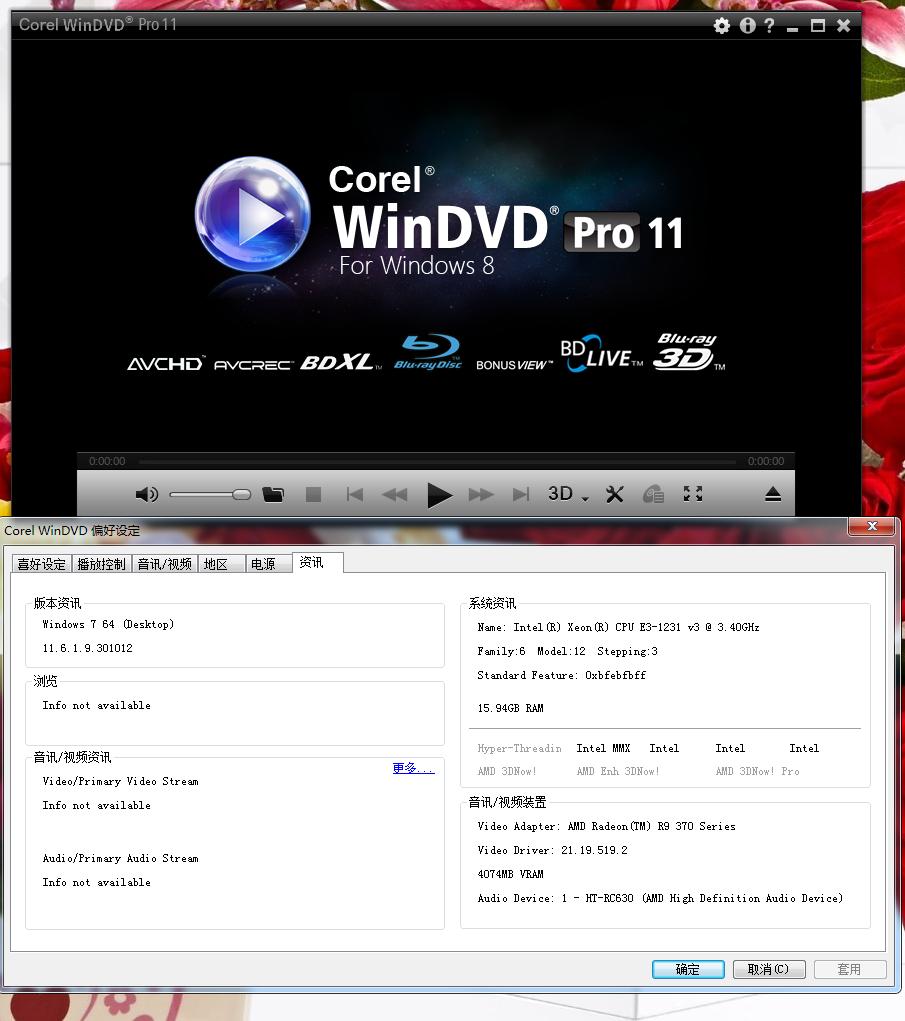Toggle 3D playback mode
Screen dimensions: 905x1021
pyautogui.click(x=560, y=494)
